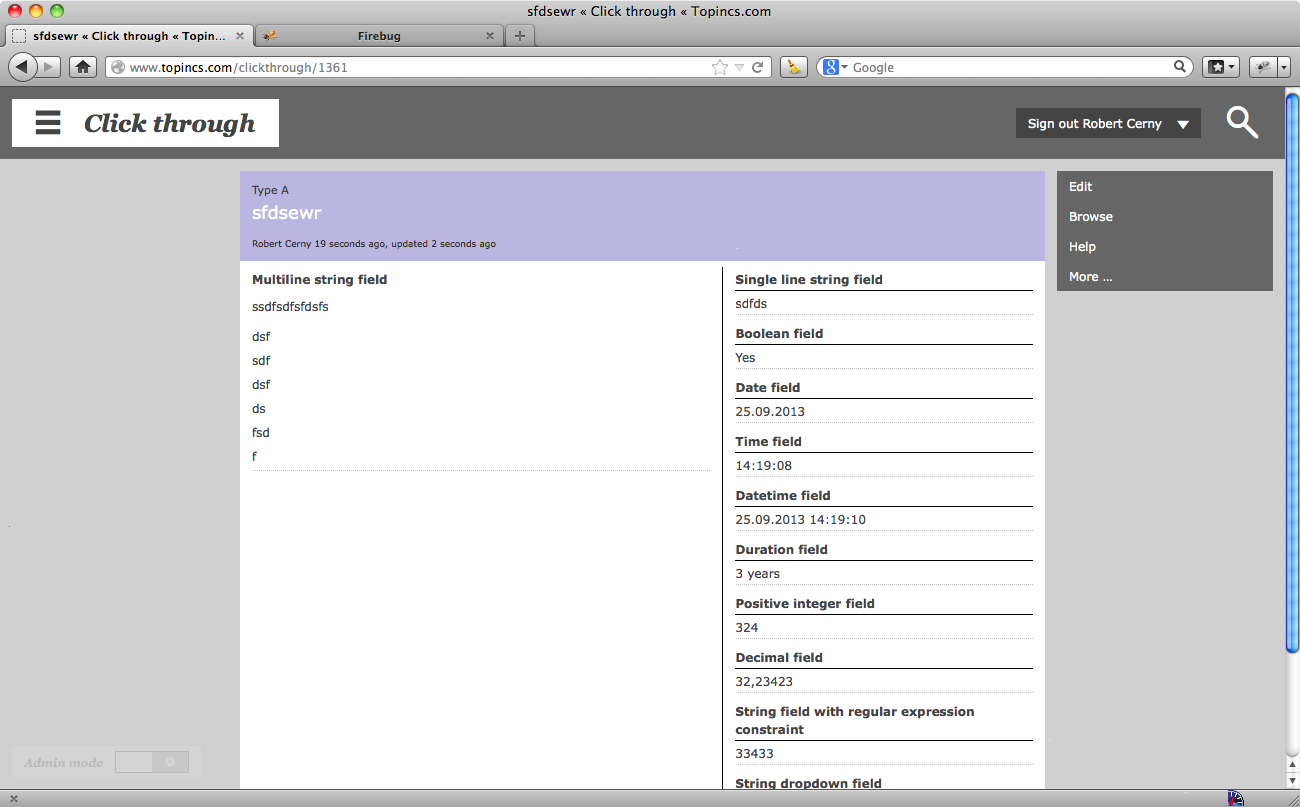
Task: Bookmark this page with star icon
Action: pos(719,67)
